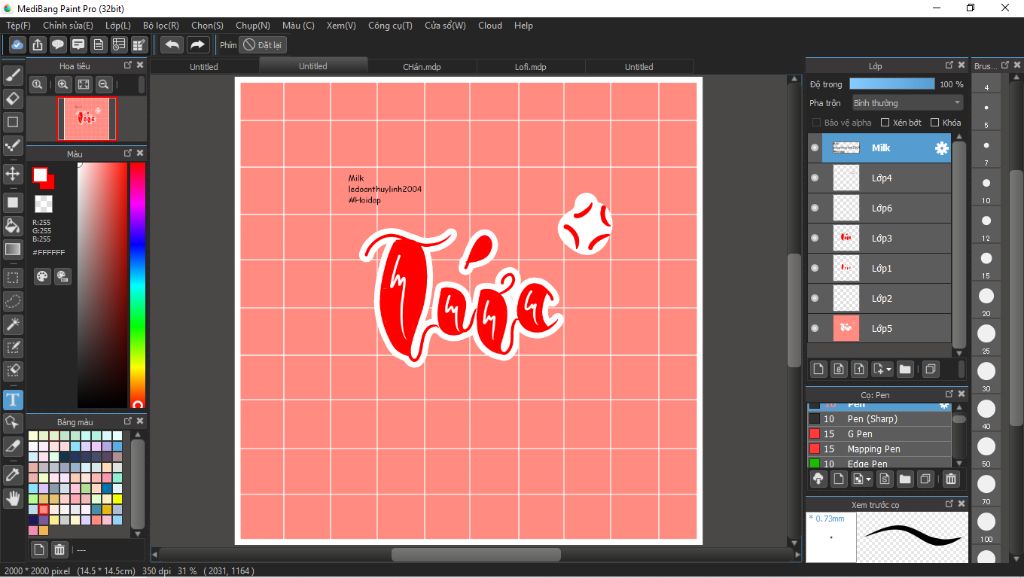Open the Công cụ(T) menu

click(390, 25)
